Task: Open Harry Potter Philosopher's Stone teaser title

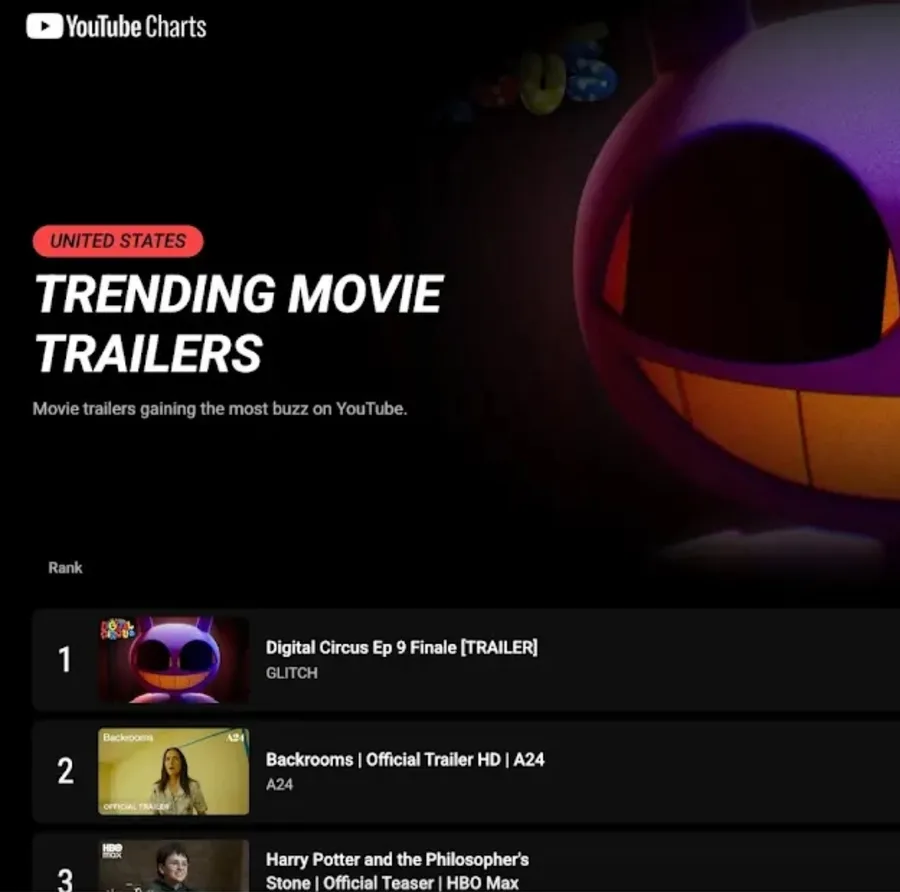Action: point(397,871)
